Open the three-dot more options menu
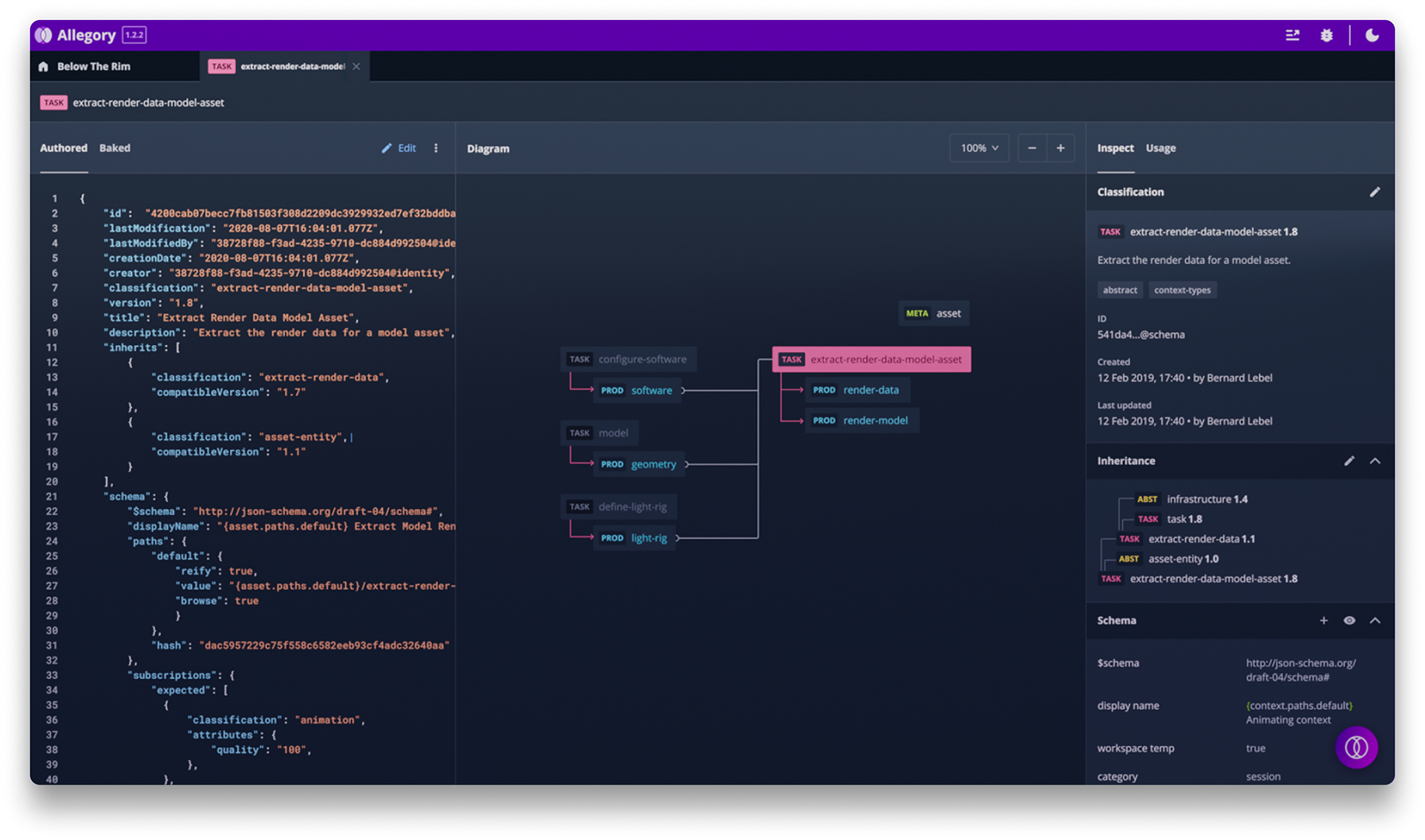The height and width of the screenshot is (840, 1425). coord(436,148)
